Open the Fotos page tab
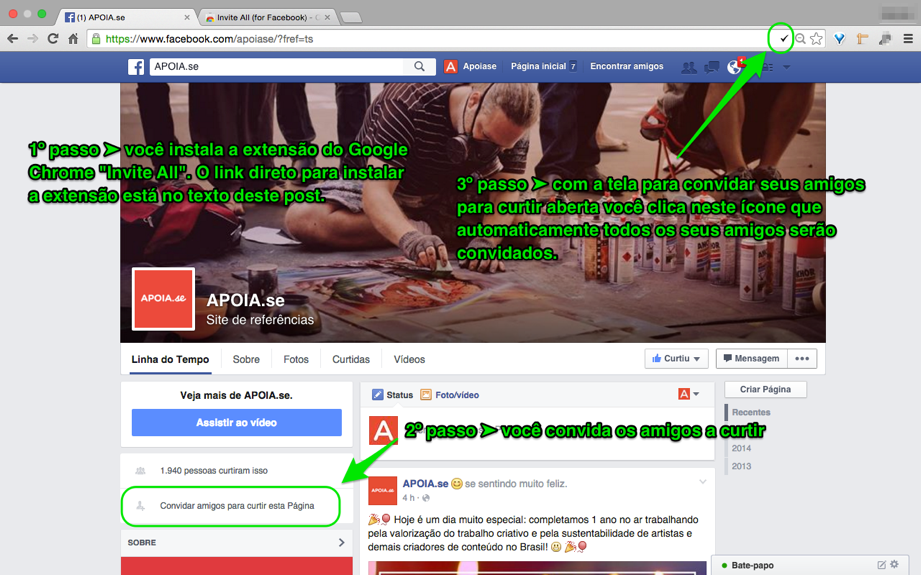This screenshot has width=921, height=575. click(296, 359)
